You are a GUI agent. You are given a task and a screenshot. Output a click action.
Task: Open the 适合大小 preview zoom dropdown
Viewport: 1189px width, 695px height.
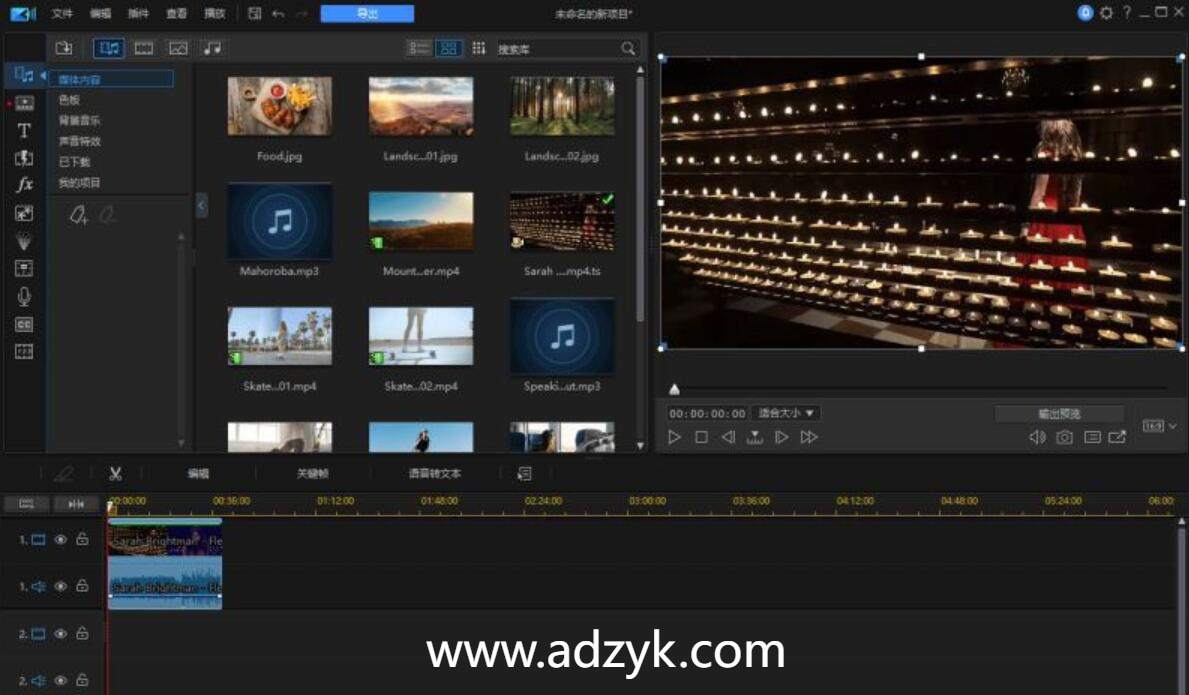tap(785, 413)
